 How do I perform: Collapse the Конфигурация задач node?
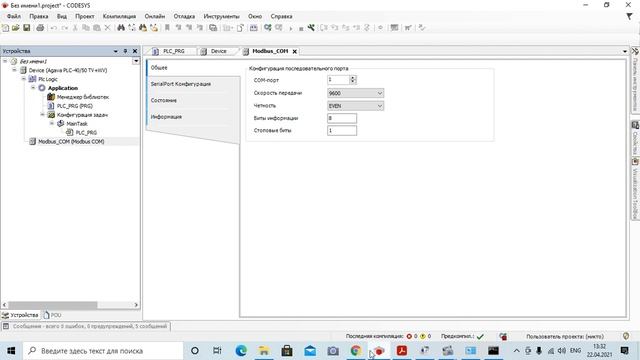tap(42, 115)
